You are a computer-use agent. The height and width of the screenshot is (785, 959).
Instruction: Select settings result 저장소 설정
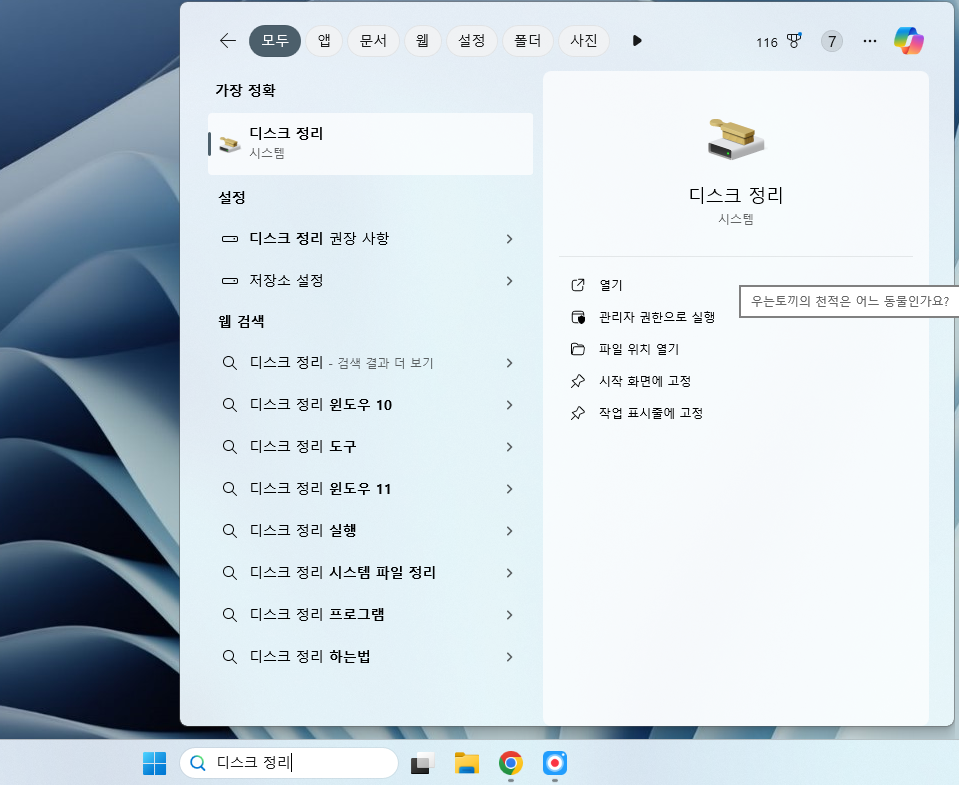pos(370,281)
